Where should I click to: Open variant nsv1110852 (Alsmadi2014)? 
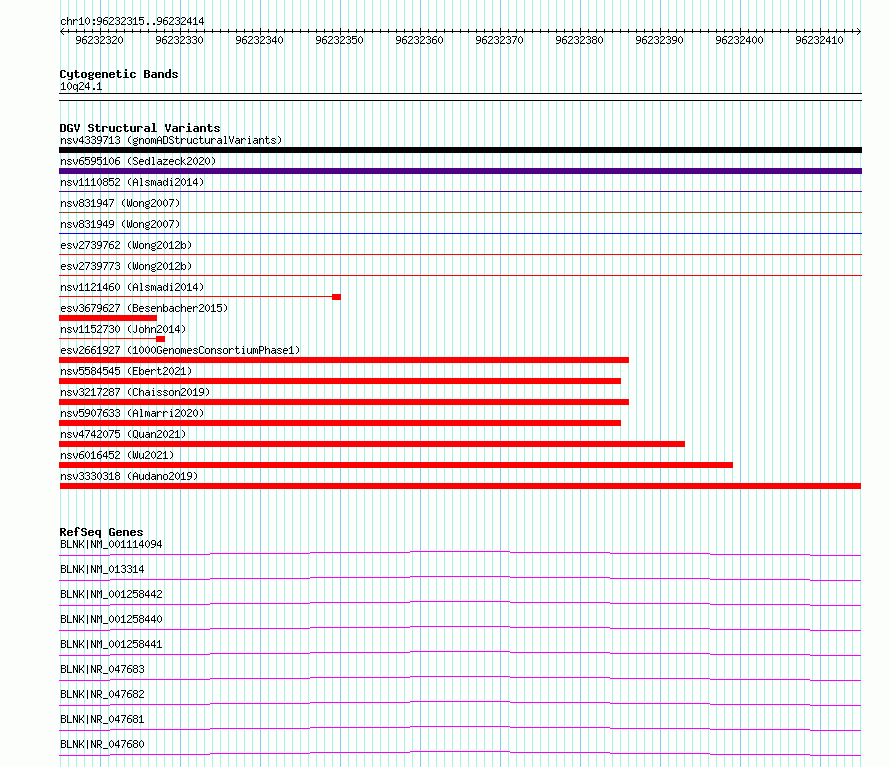132,182
